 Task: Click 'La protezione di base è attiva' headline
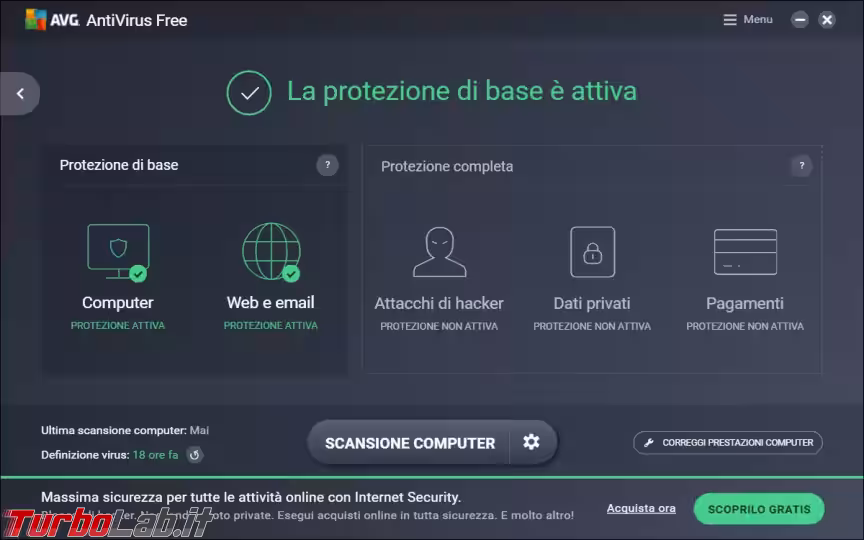[x=462, y=91]
